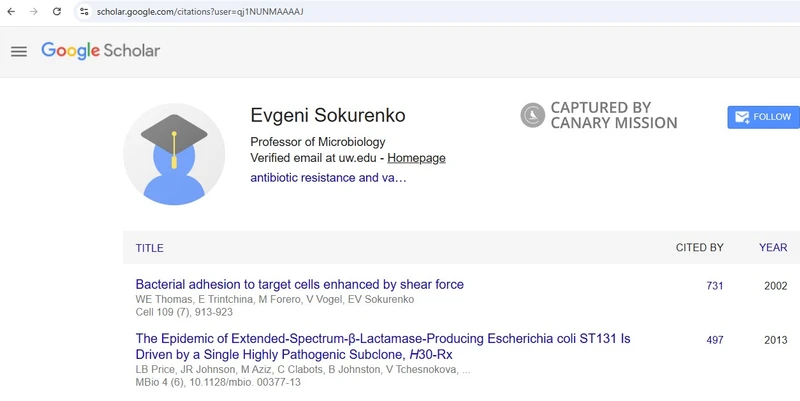Open the Homepage link in the profile
The width and height of the screenshot is (800, 401).
416,158
